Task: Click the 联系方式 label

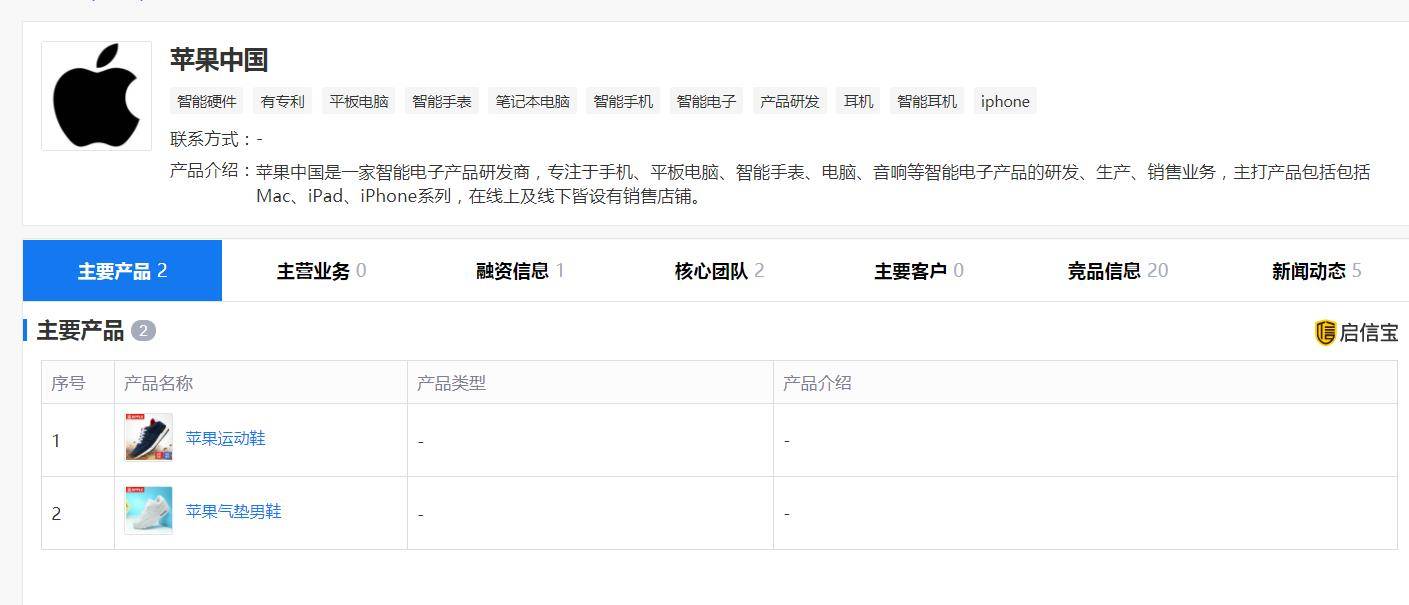Action: coord(212,139)
